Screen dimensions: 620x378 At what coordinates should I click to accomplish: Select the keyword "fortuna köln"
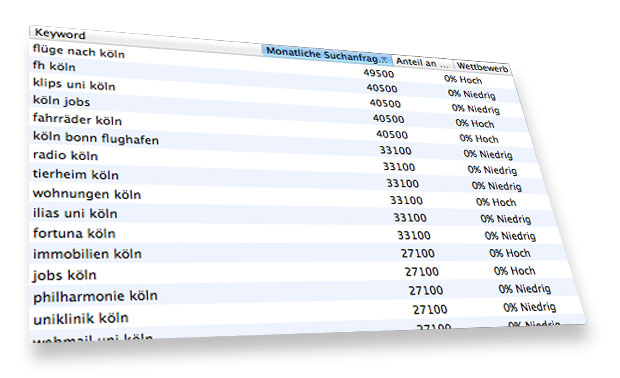74,233
